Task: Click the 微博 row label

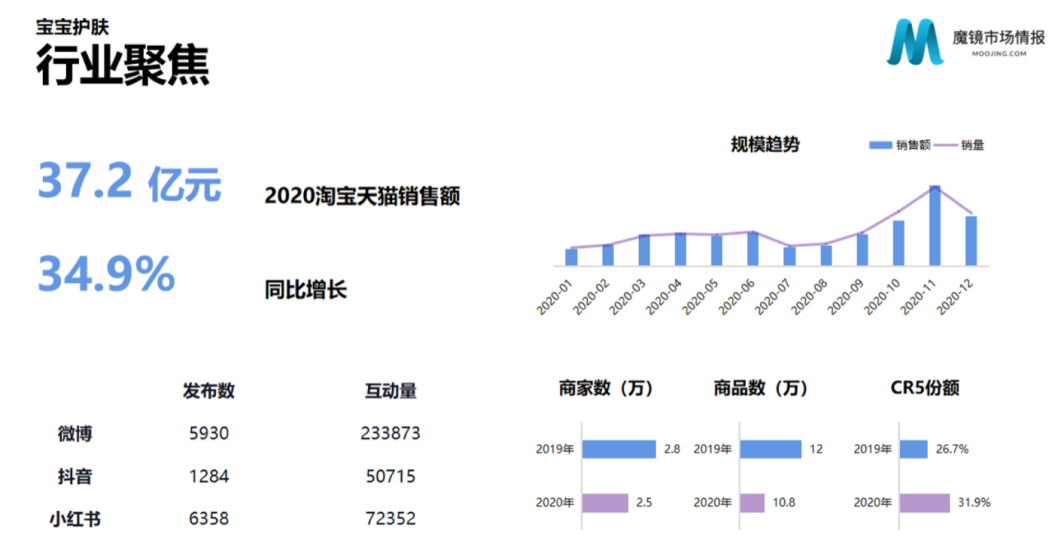Action: tap(75, 433)
